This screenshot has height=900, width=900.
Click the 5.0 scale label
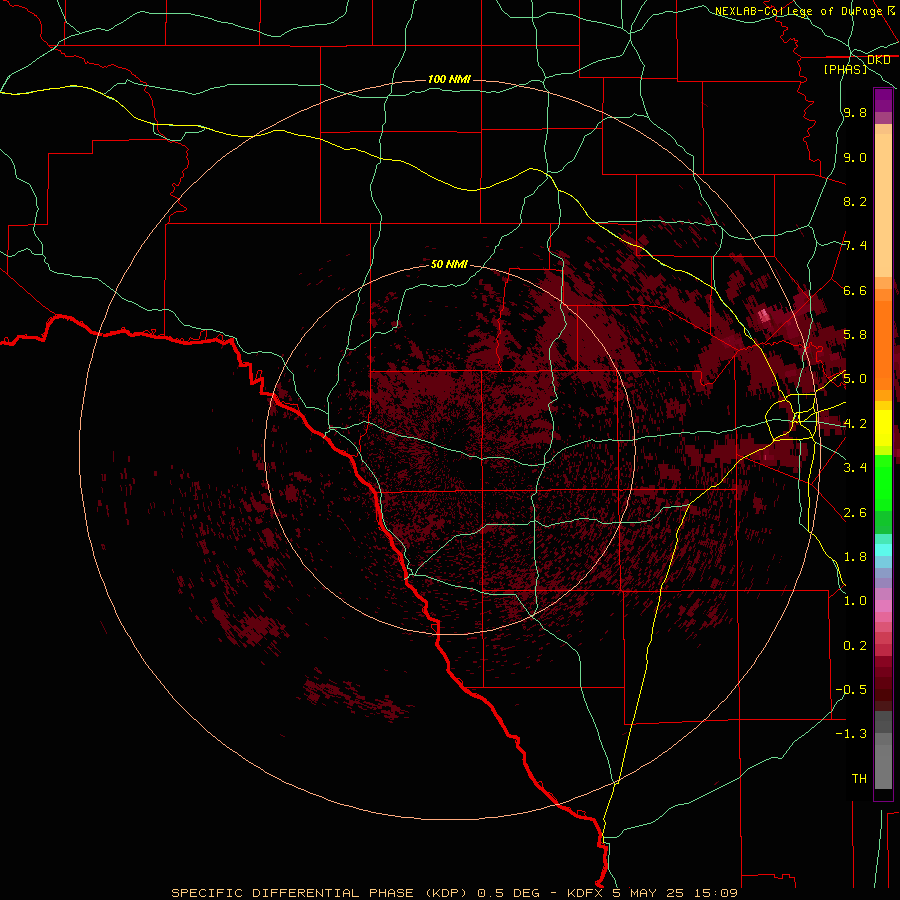[x=855, y=379]
